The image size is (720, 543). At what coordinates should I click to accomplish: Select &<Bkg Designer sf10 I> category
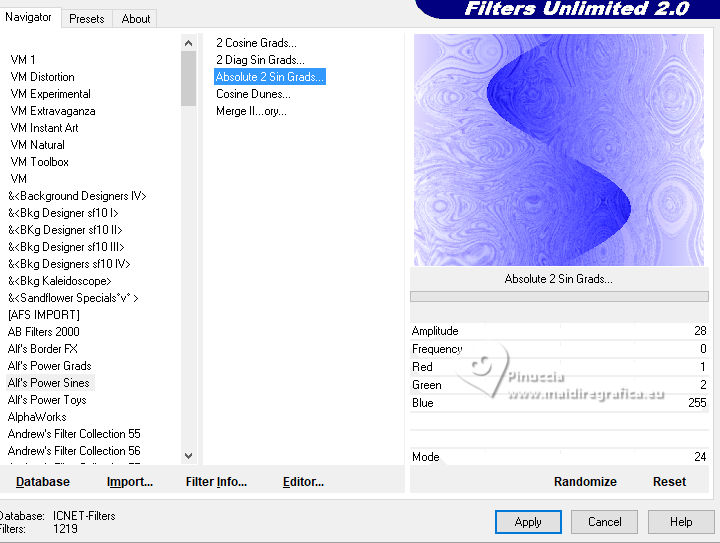point(63,213)
